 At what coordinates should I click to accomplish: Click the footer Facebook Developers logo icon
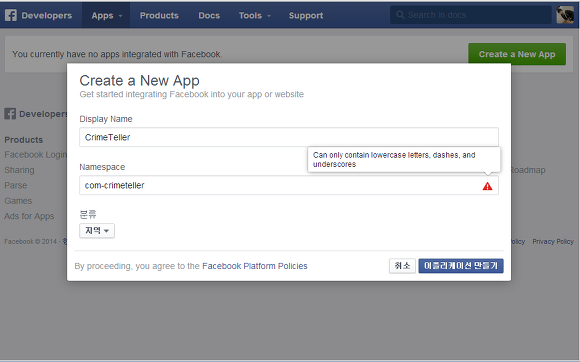tap(10, 114)
